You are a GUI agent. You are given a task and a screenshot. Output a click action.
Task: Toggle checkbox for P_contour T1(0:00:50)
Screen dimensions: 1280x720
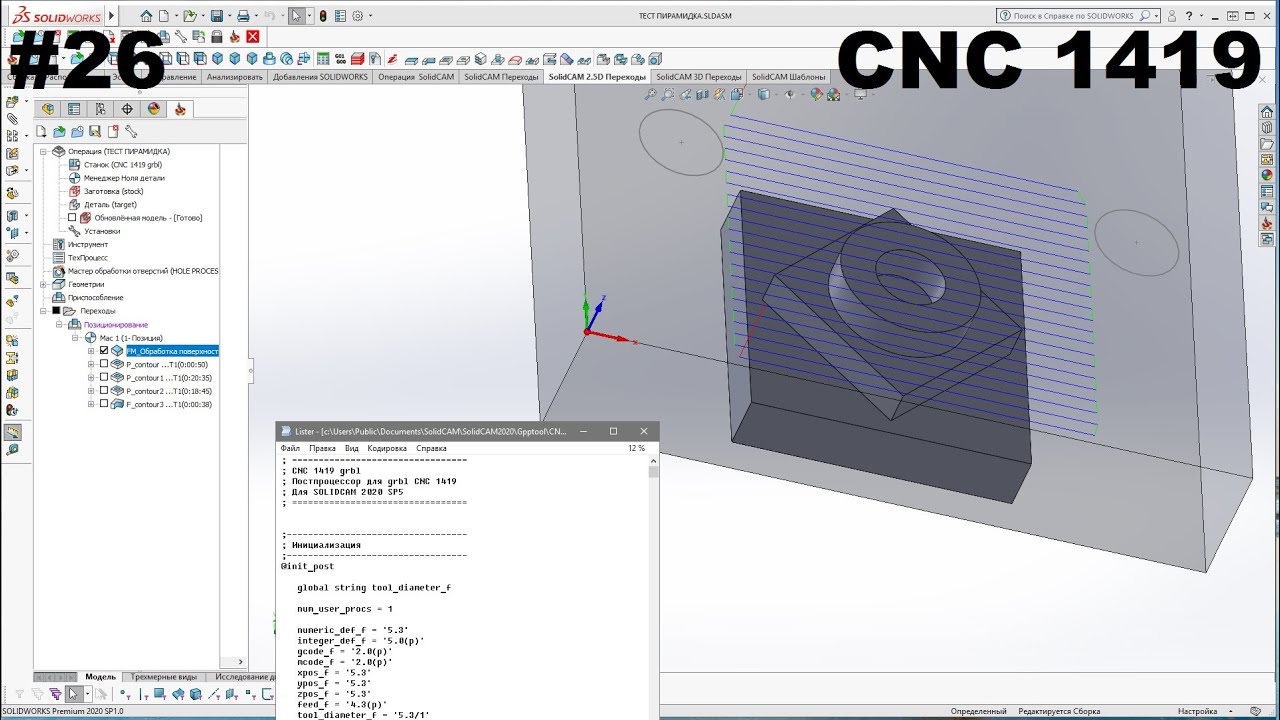point(104,364)
